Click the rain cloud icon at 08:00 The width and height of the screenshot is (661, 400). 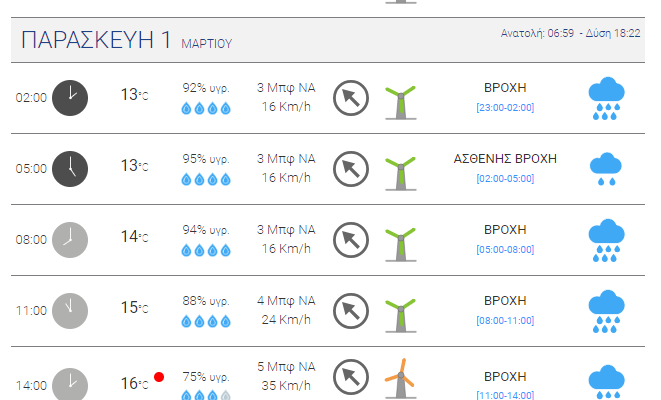click(x=606, y=240)
